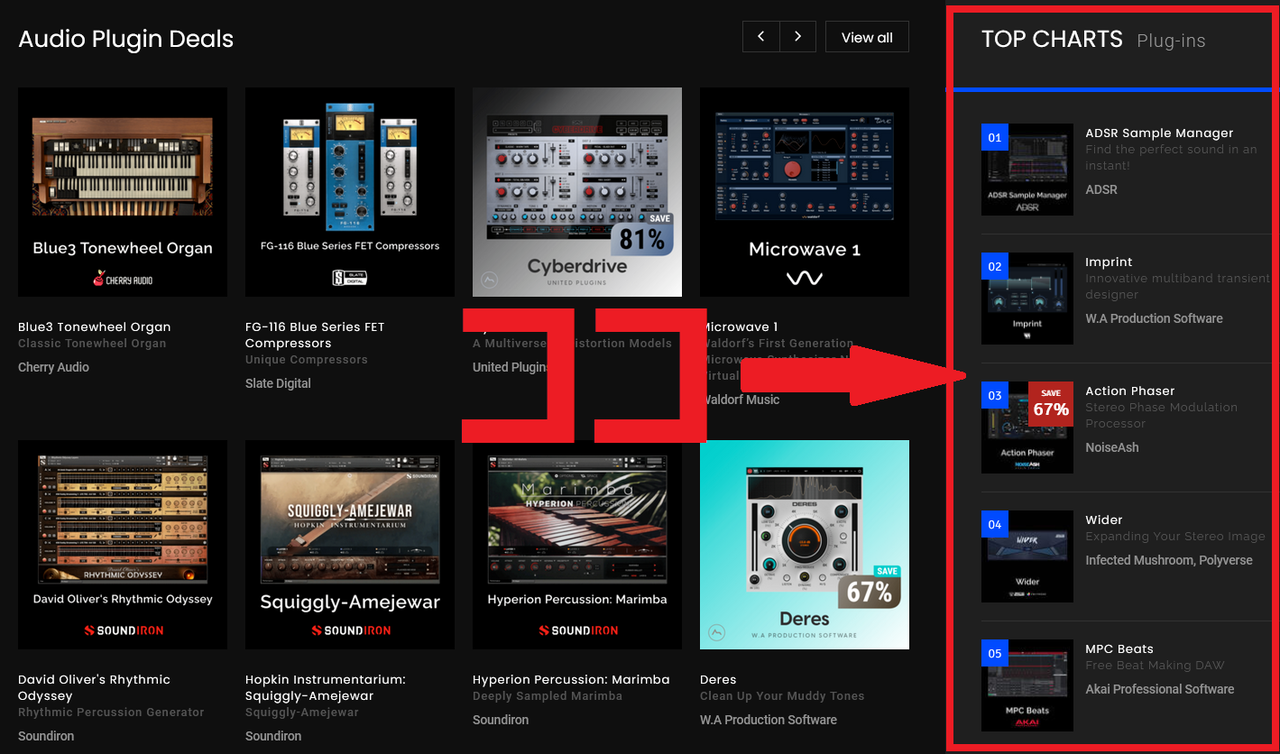The width and height of the screenshot is (1280, 754).
Task: Select the Plug-ins tab in Top Charts
Action: click(1171, 41)
